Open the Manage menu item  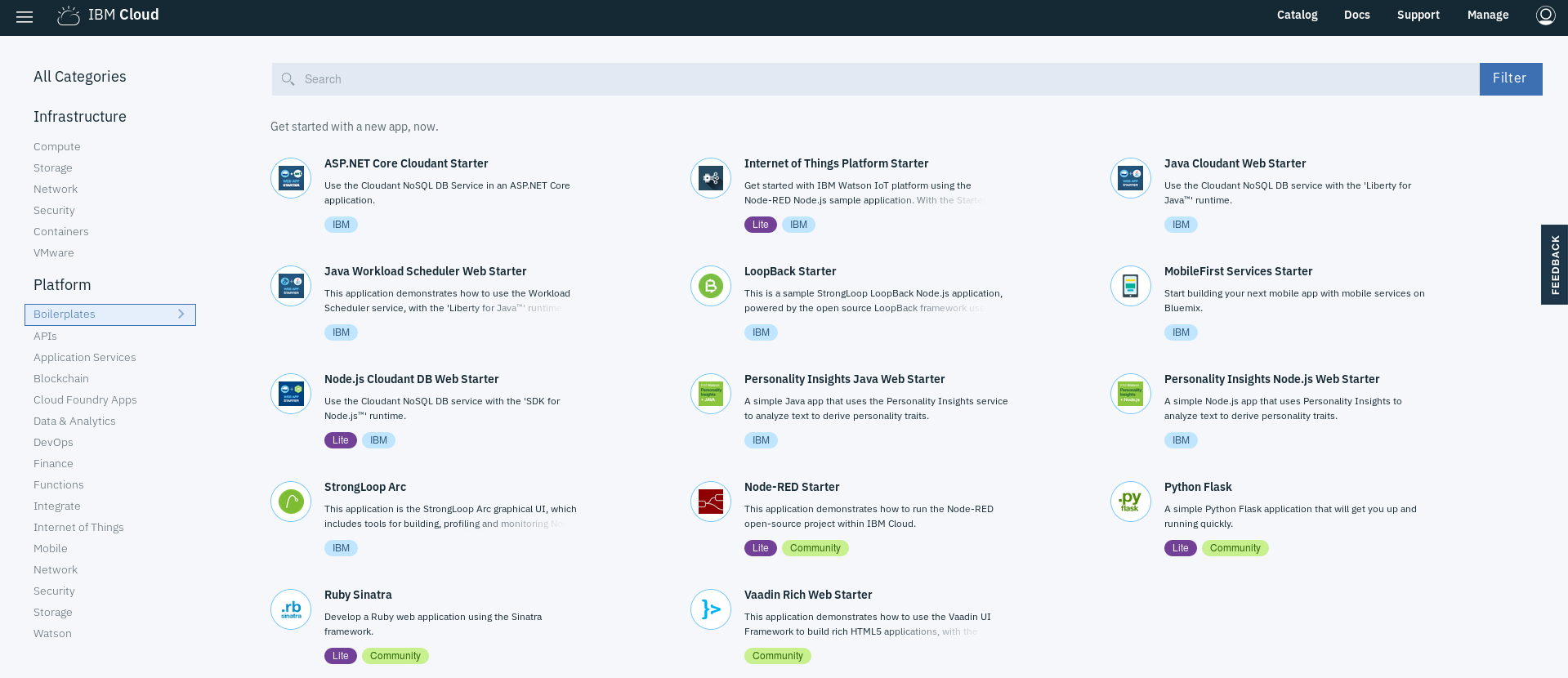1488,15
